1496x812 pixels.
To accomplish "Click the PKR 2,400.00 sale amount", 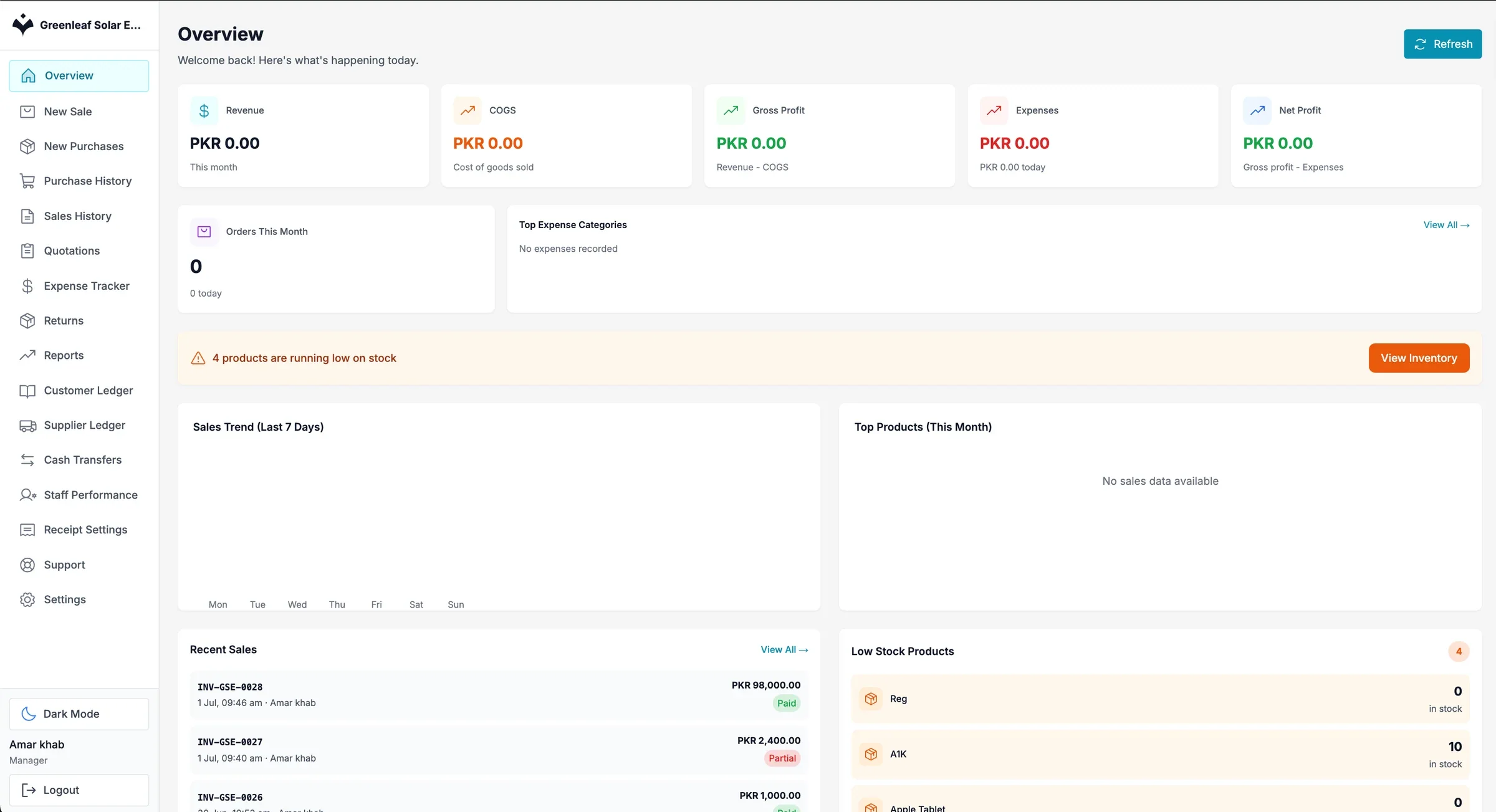I will [769, 741].
